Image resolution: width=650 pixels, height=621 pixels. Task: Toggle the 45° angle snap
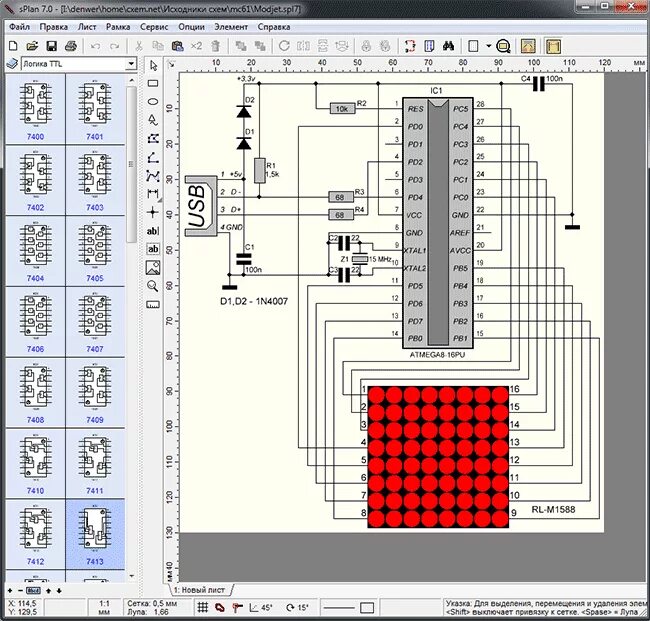[x=261, y=608]
